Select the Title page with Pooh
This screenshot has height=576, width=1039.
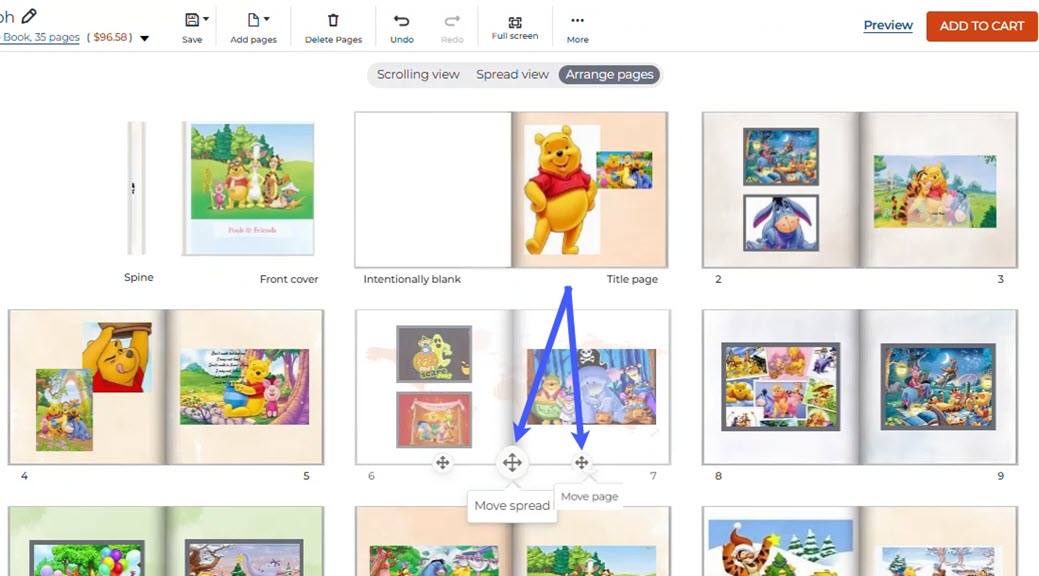590,190
